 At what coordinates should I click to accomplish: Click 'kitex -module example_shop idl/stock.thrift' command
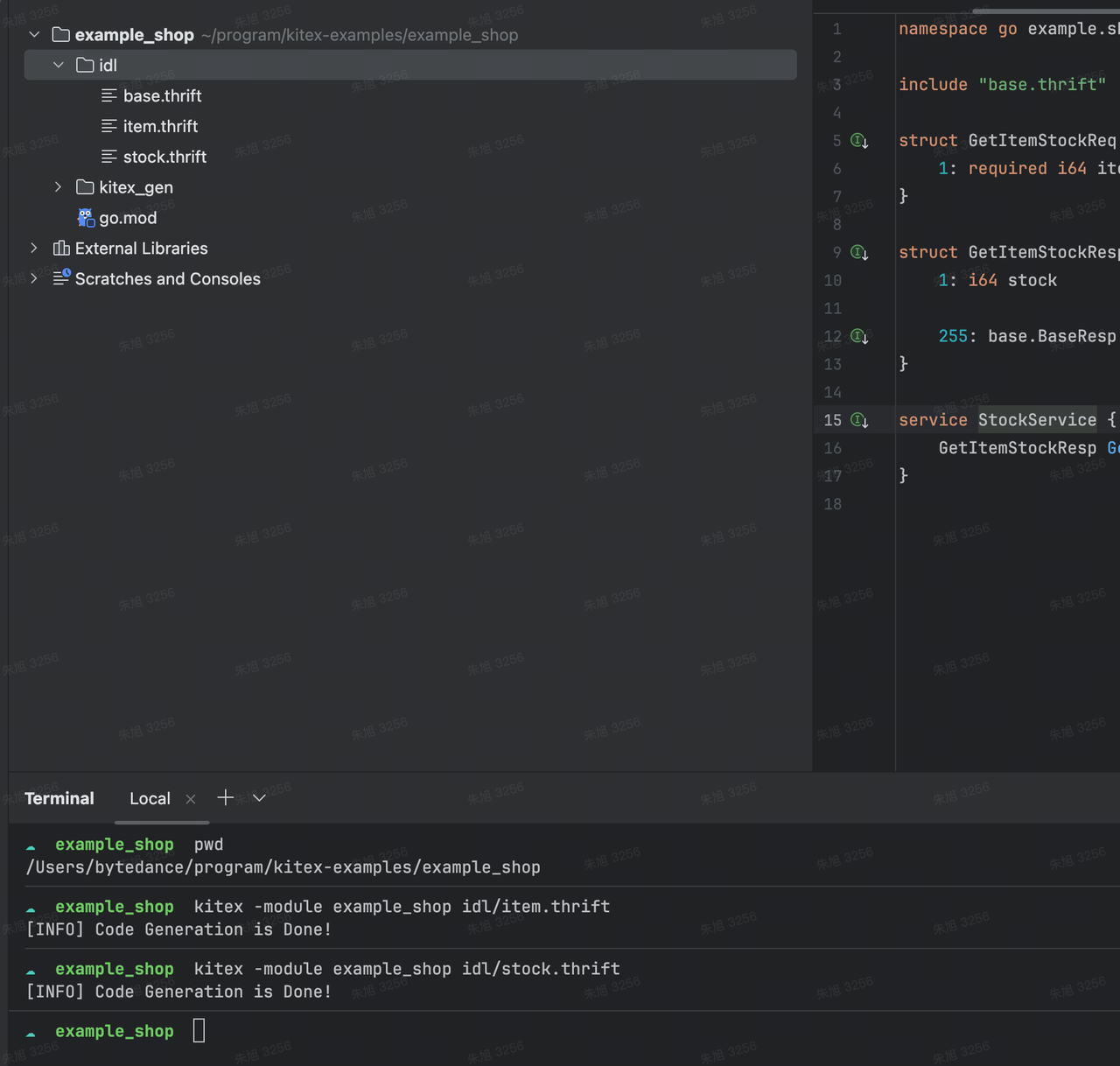pyautogui.click(x=407, y=969)
